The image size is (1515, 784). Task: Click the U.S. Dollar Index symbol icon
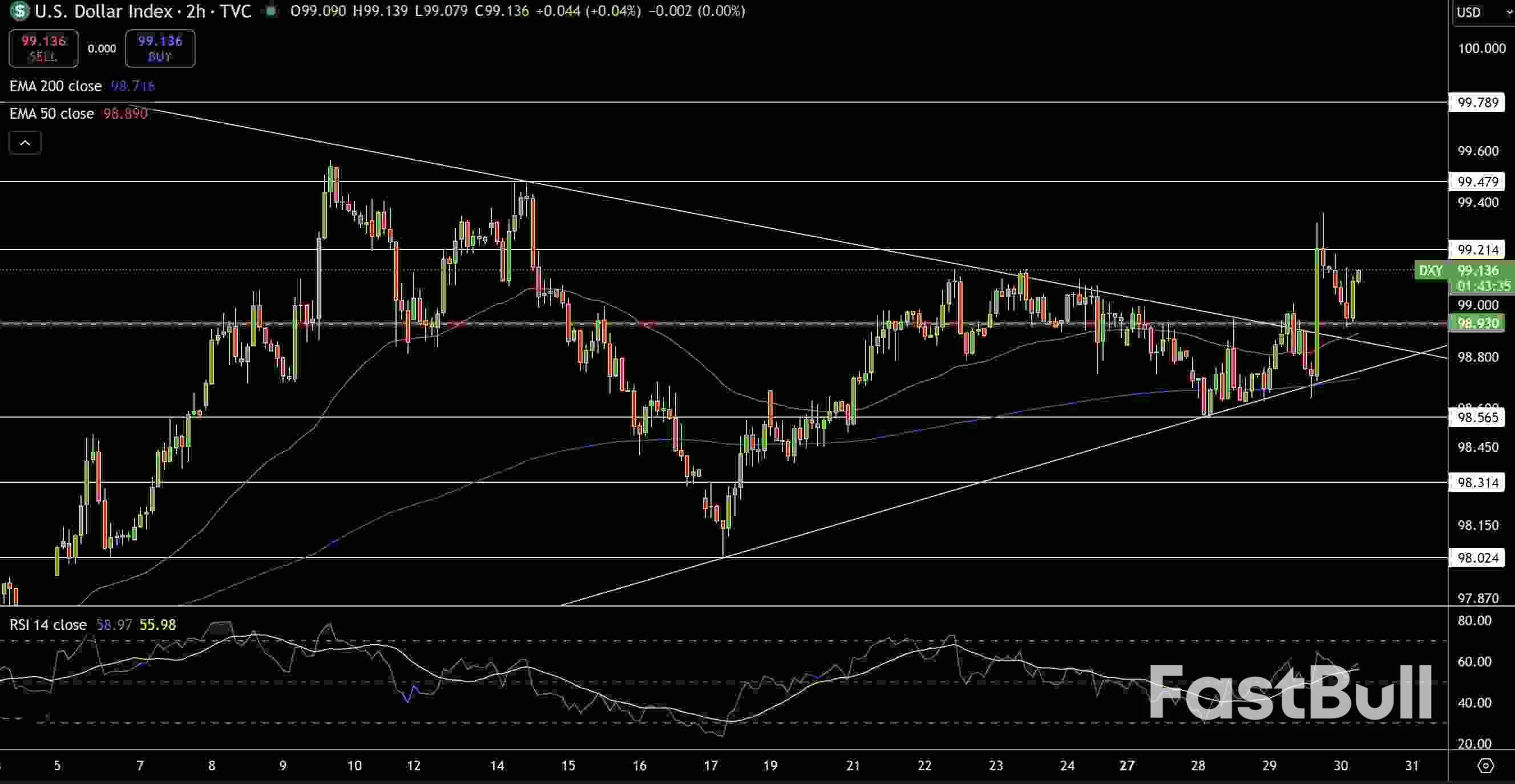[x=19, y=11]
